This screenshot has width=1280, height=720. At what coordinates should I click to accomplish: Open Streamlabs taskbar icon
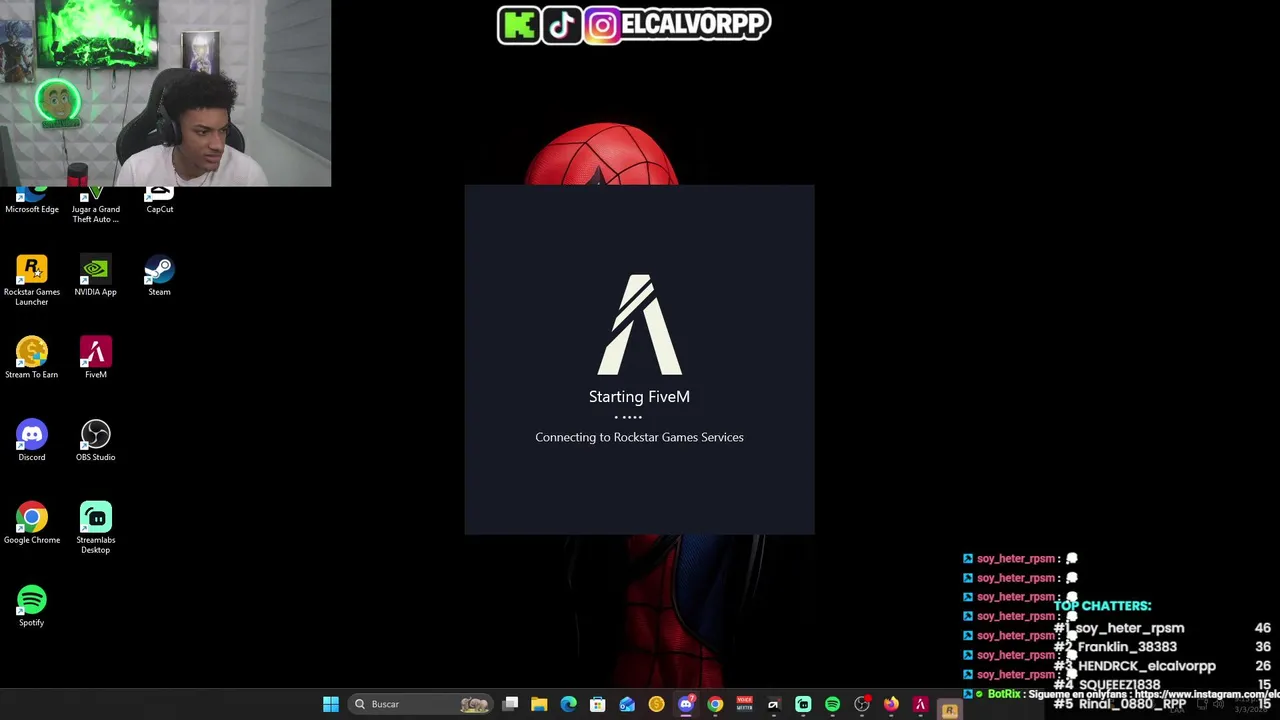click(803, 704)
